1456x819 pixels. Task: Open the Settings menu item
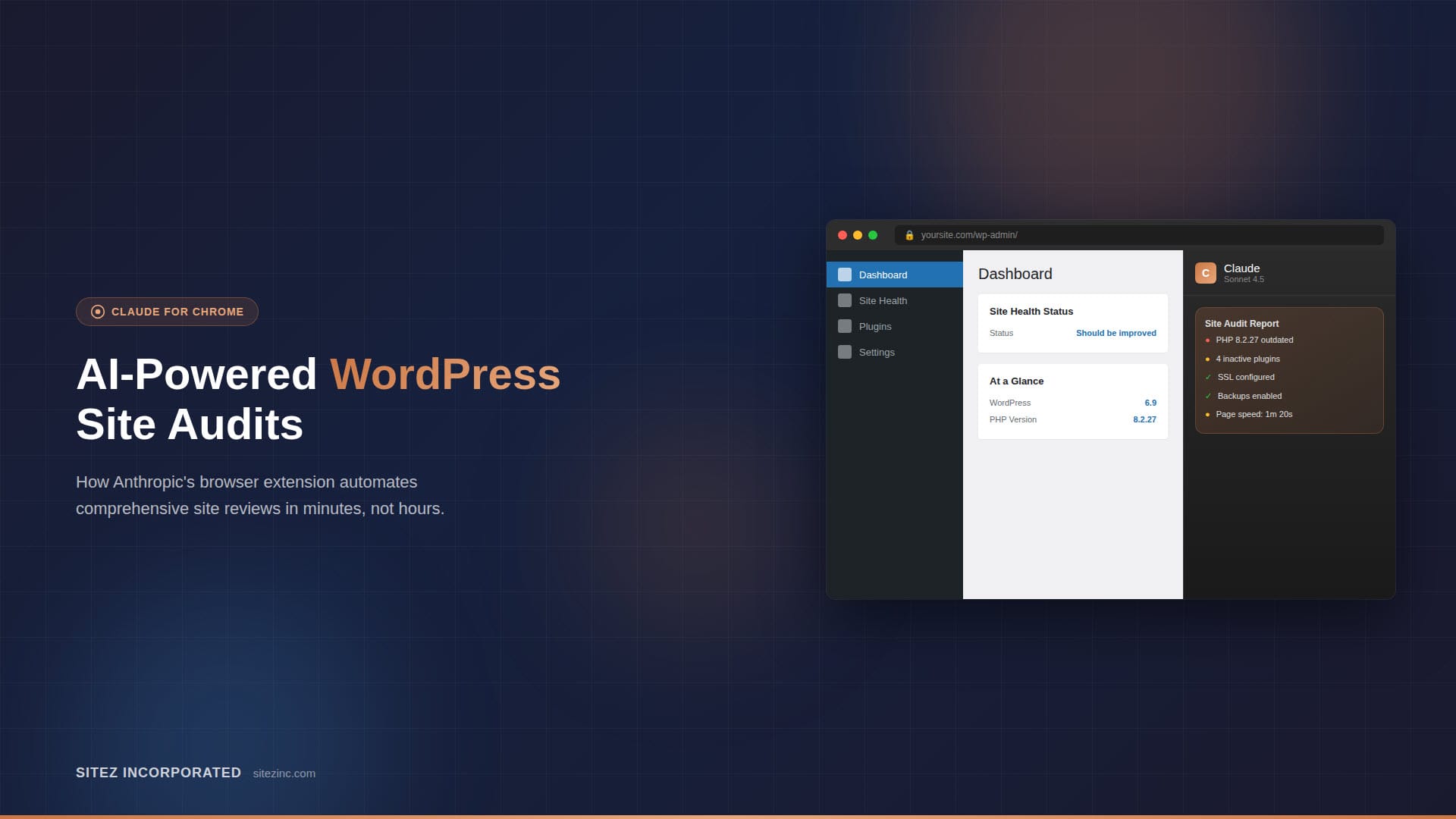click(x=895, y=352)
